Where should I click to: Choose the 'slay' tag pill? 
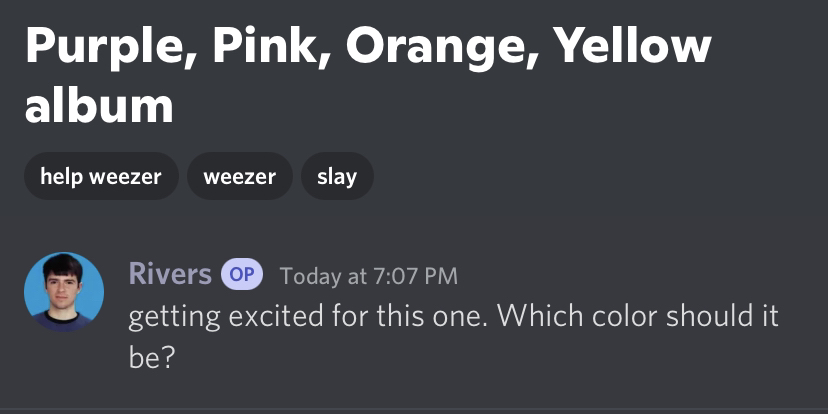[x=336, y=177]
